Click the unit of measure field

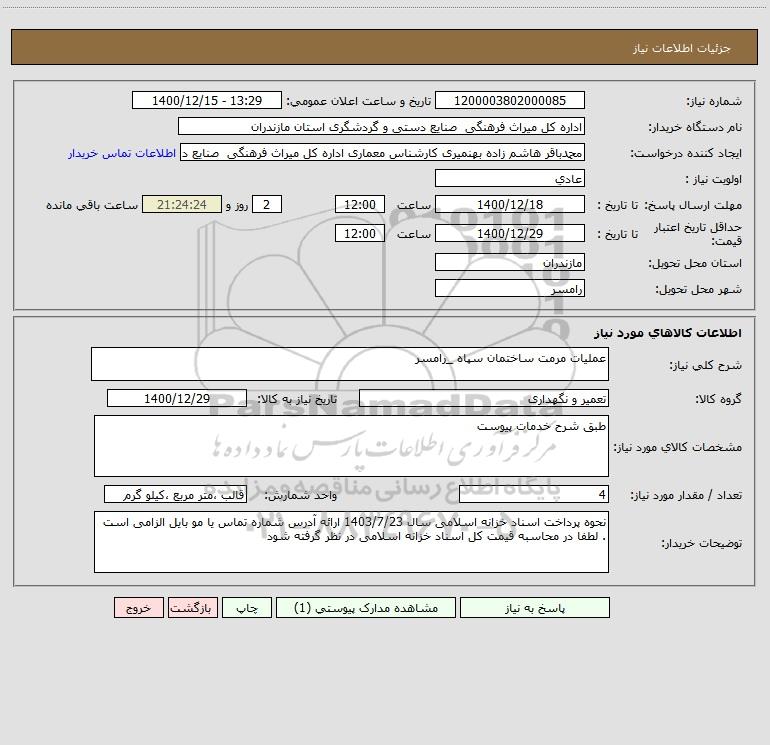(175, 495)
